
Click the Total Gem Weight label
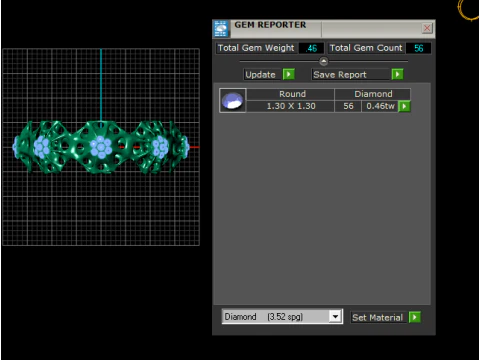coord(256,48)
